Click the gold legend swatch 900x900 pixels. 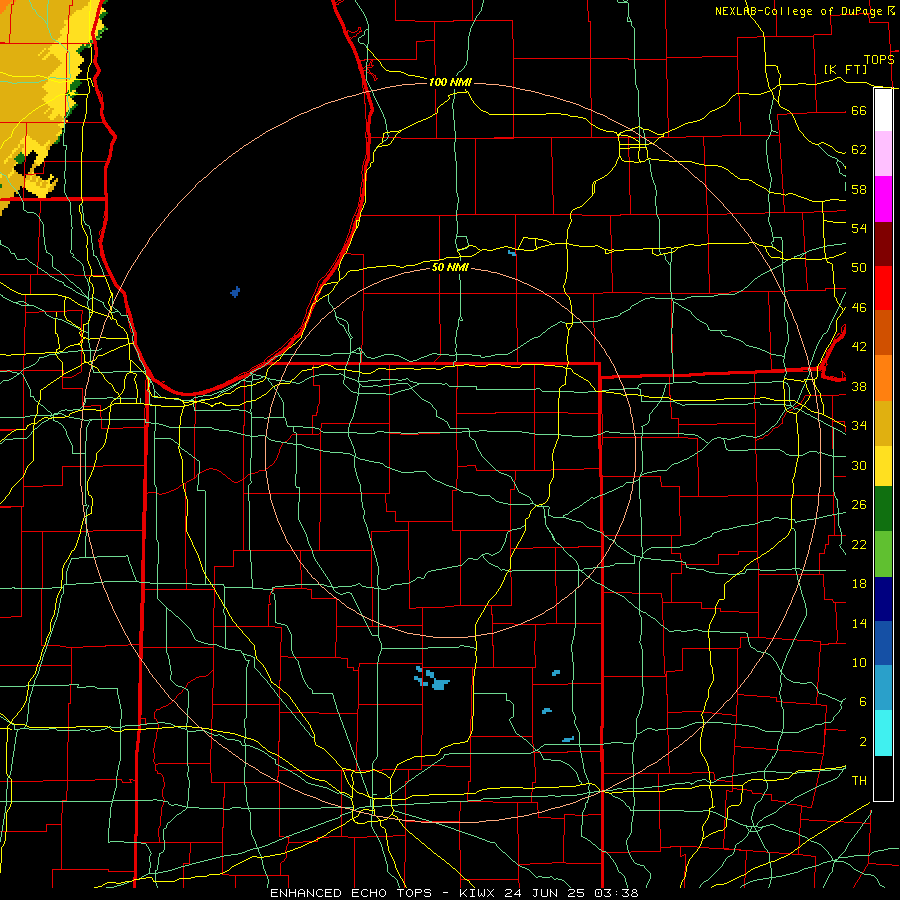(x=883, y=423)
